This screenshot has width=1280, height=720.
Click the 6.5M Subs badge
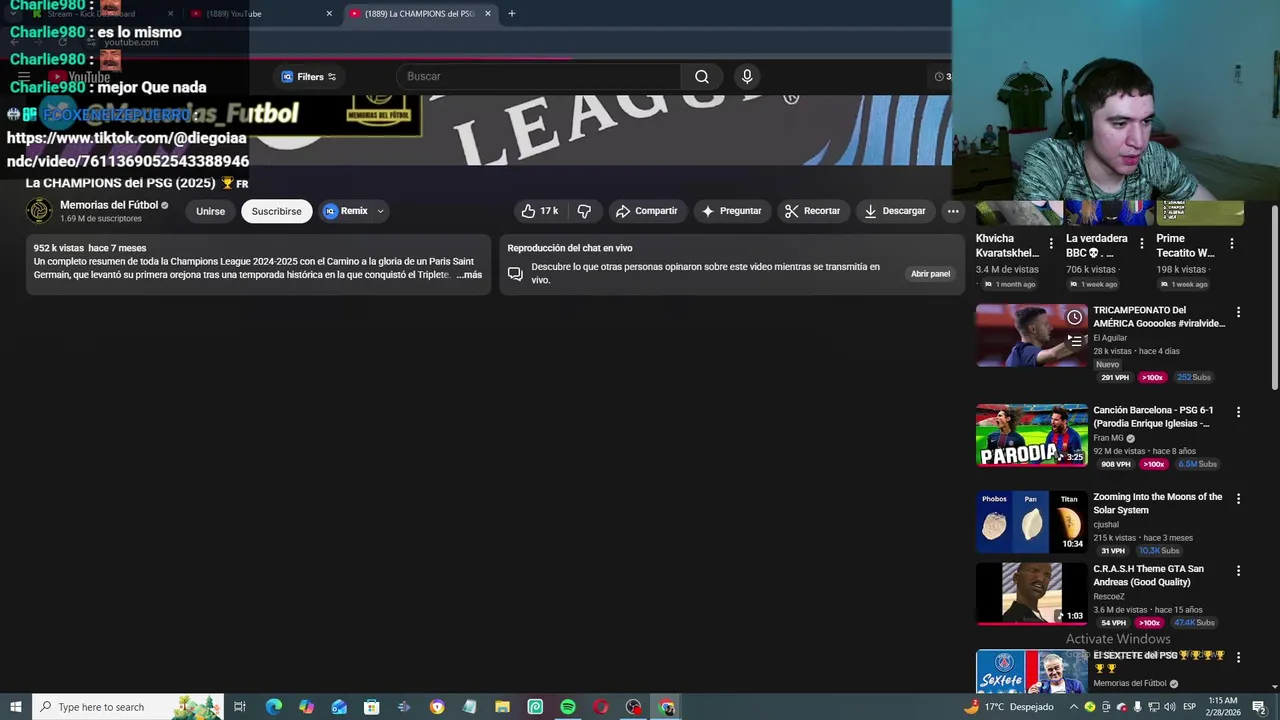tap(1197, 464)
